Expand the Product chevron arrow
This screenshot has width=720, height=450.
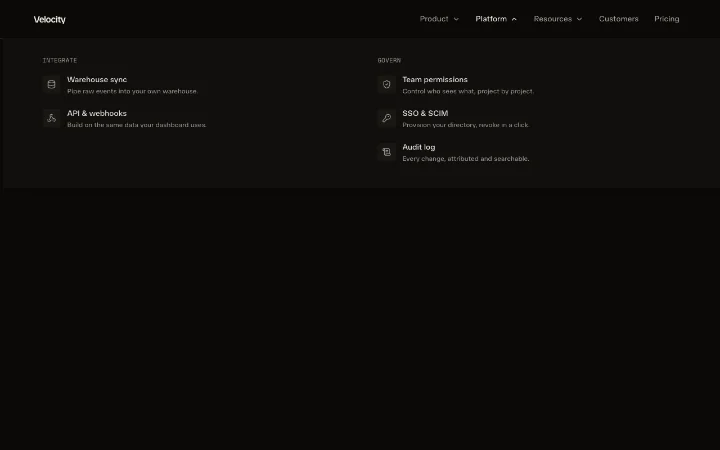point(456,19)
